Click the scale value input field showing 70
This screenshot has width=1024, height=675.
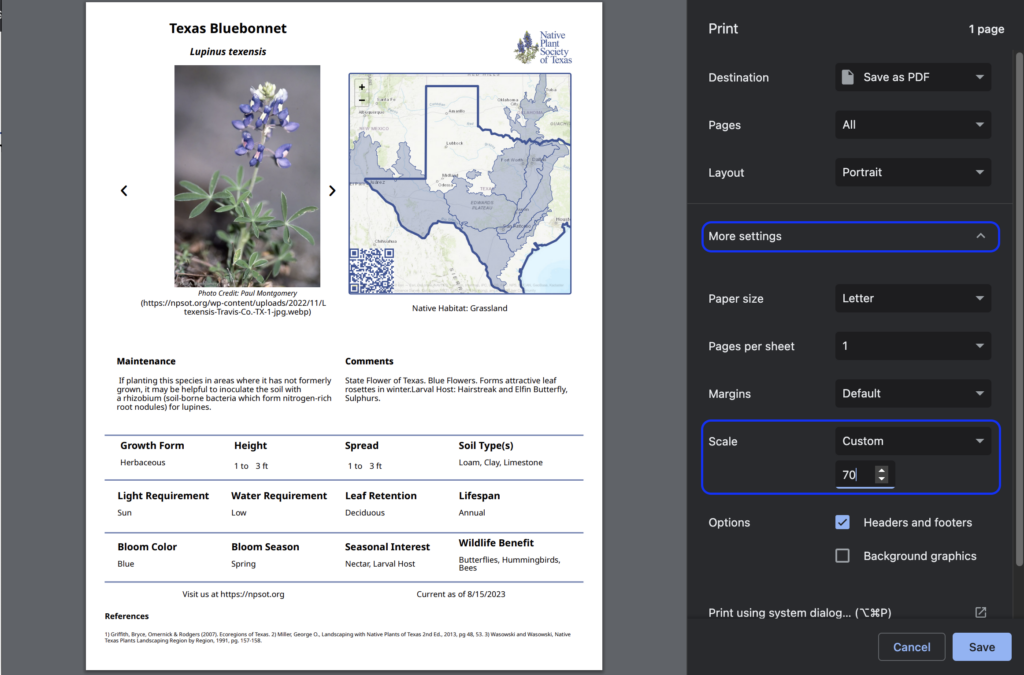point(854,475)
